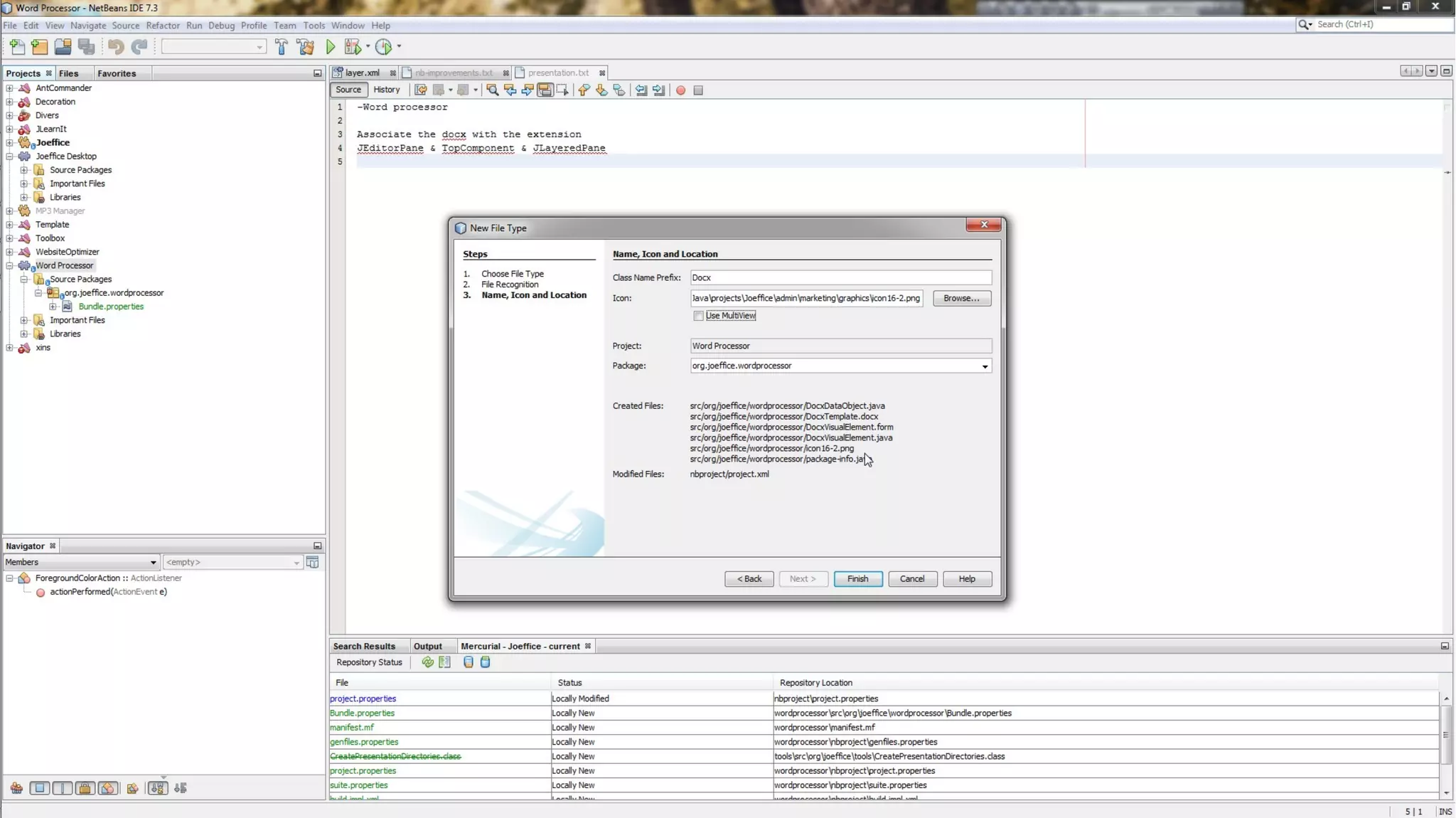This screenshot has height=818, width=1456.
Task: Click Start Macro Recording red dot icon
Action: pos(680,90)
